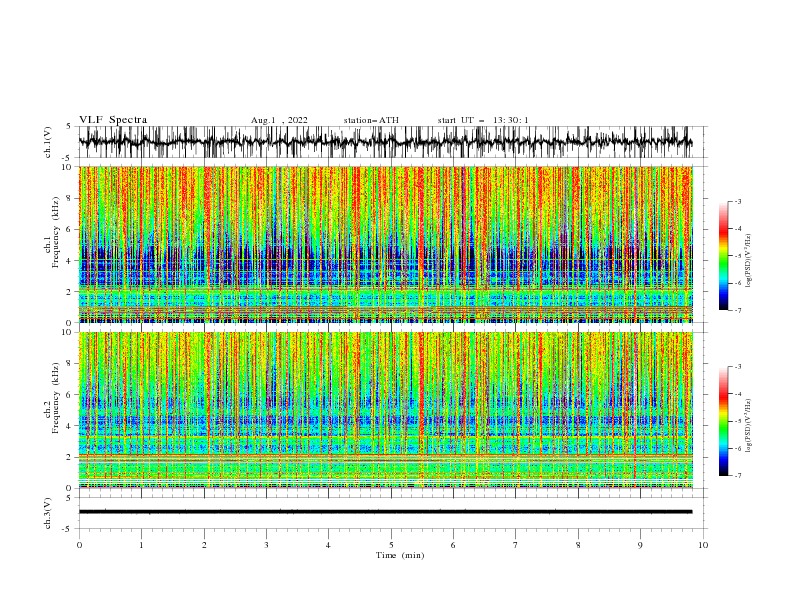Select the "ch.1 Frequency (kHz)" axis label
Viewport: 792px width, 612px height.
pyautogui.click(x=52, y=230)
